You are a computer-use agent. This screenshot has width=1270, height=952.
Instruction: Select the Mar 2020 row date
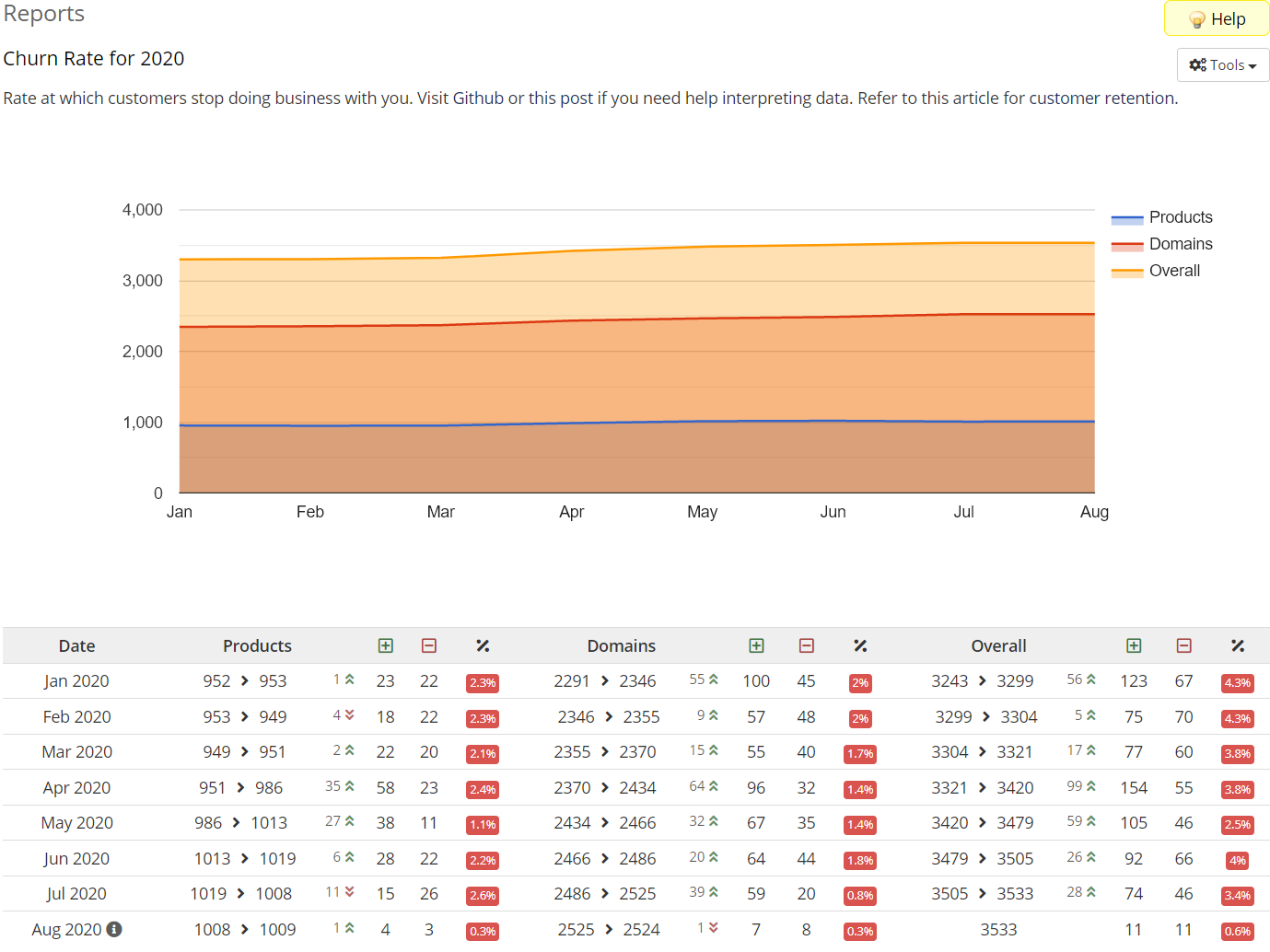pos(77,752)
